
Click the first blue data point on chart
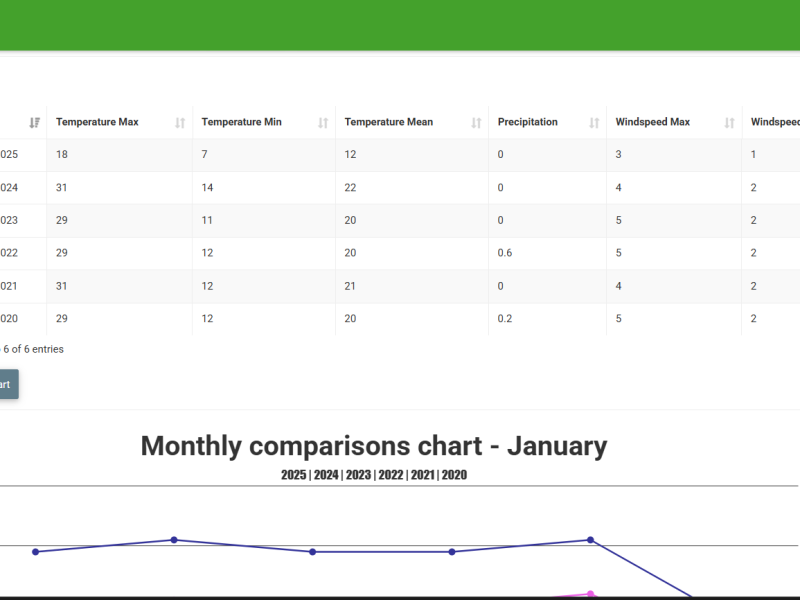(36, 551)
